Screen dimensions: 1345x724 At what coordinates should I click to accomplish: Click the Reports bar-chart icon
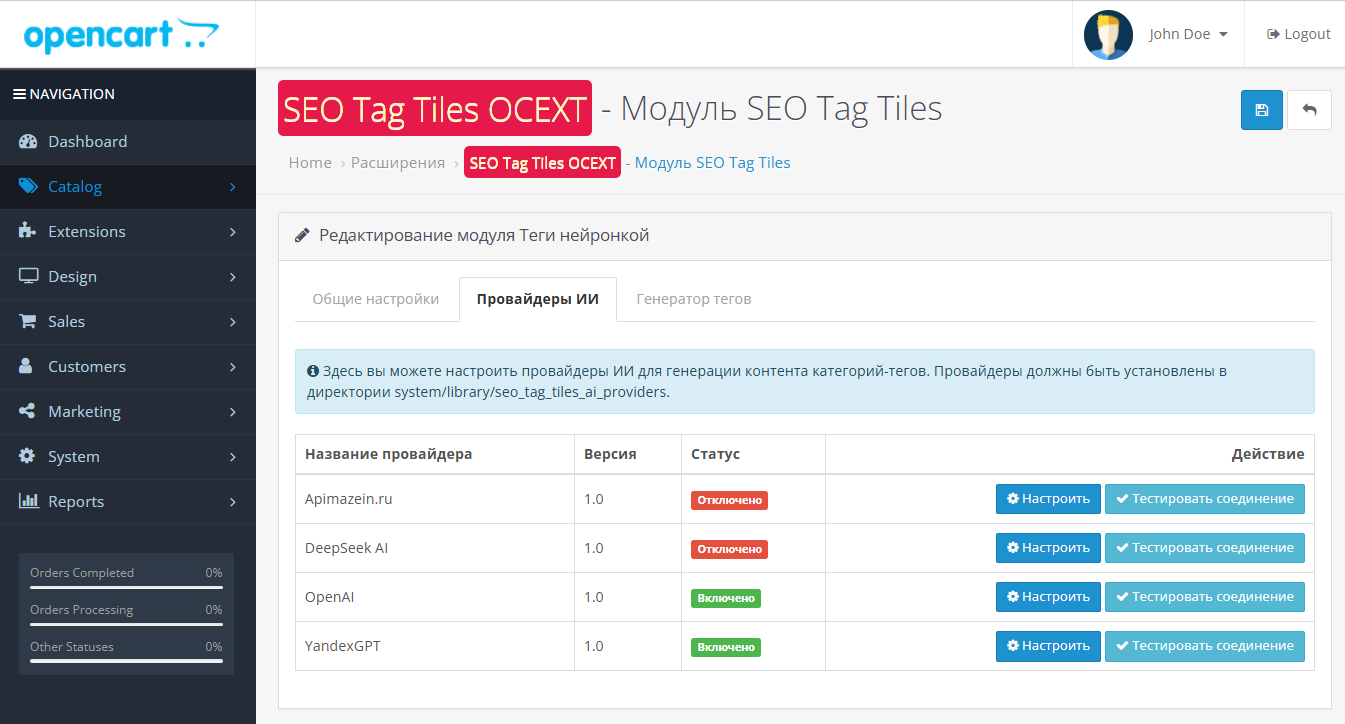pyautogui.click(x=28, y=502)
